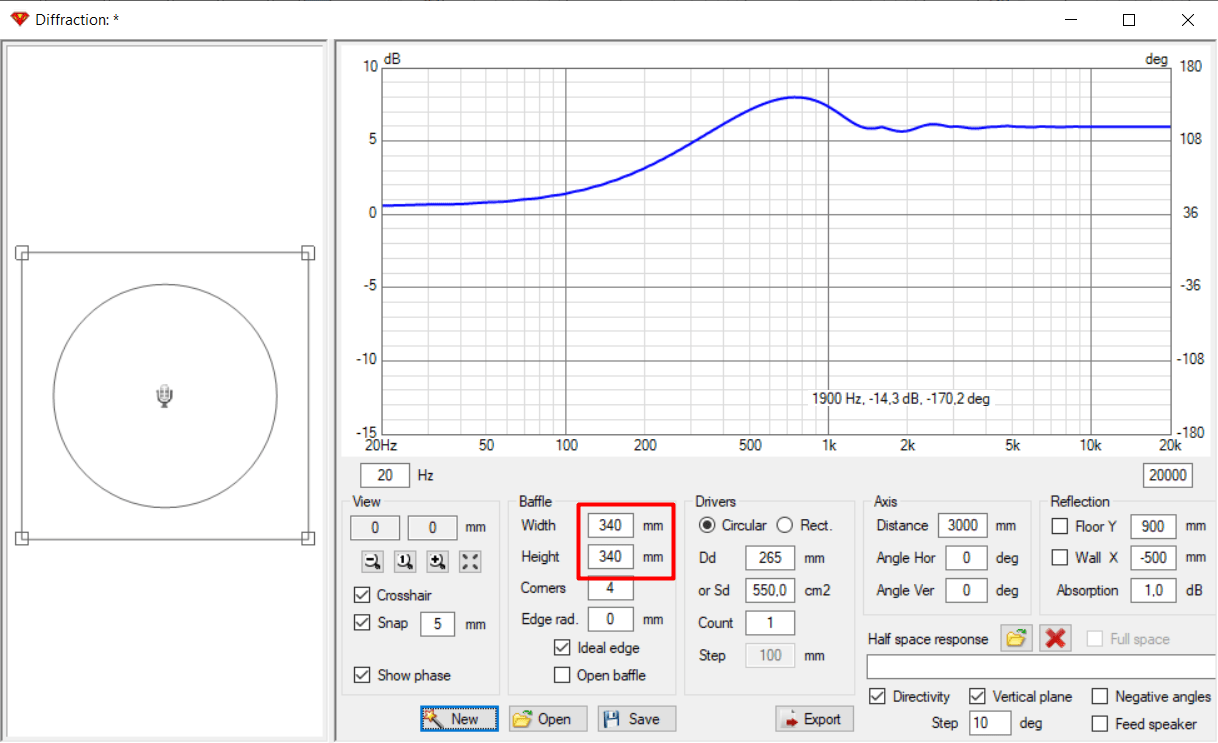The image size is (1218, 743).
Task: Select the top-left baffle corner handle
Action: coord(22,253)
